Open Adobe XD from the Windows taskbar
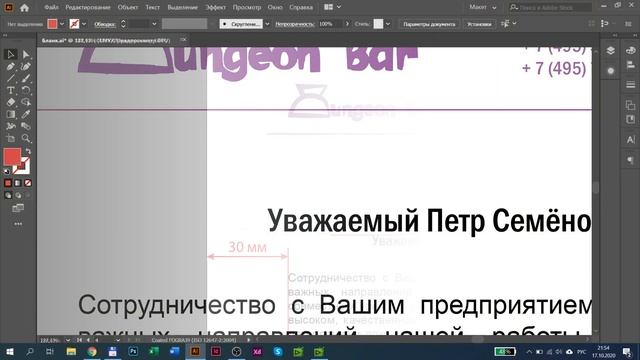Image resolution: width=640 pixels, height=360 pixels. point(257,351)
